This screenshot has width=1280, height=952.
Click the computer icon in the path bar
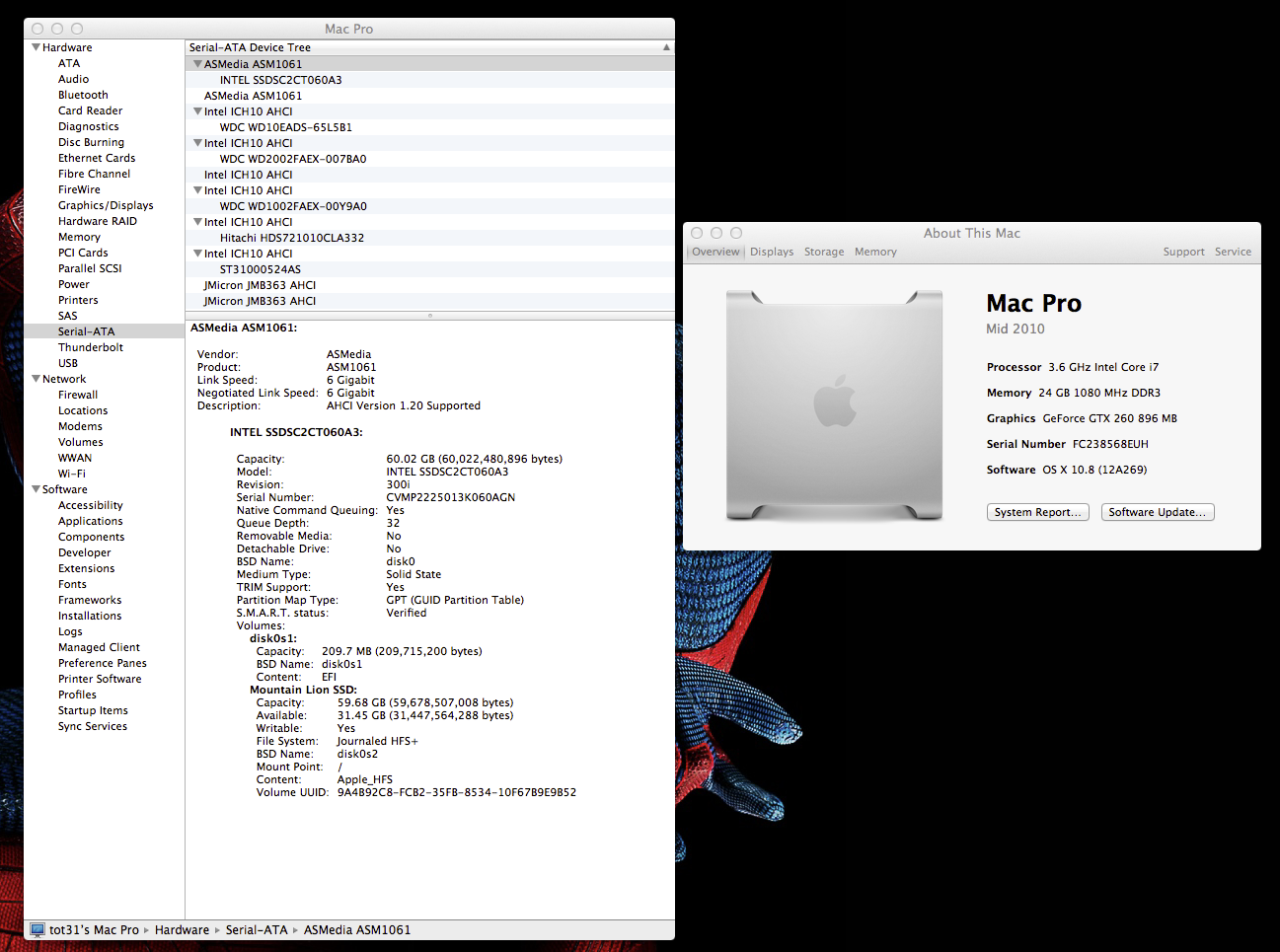(38, 929)
